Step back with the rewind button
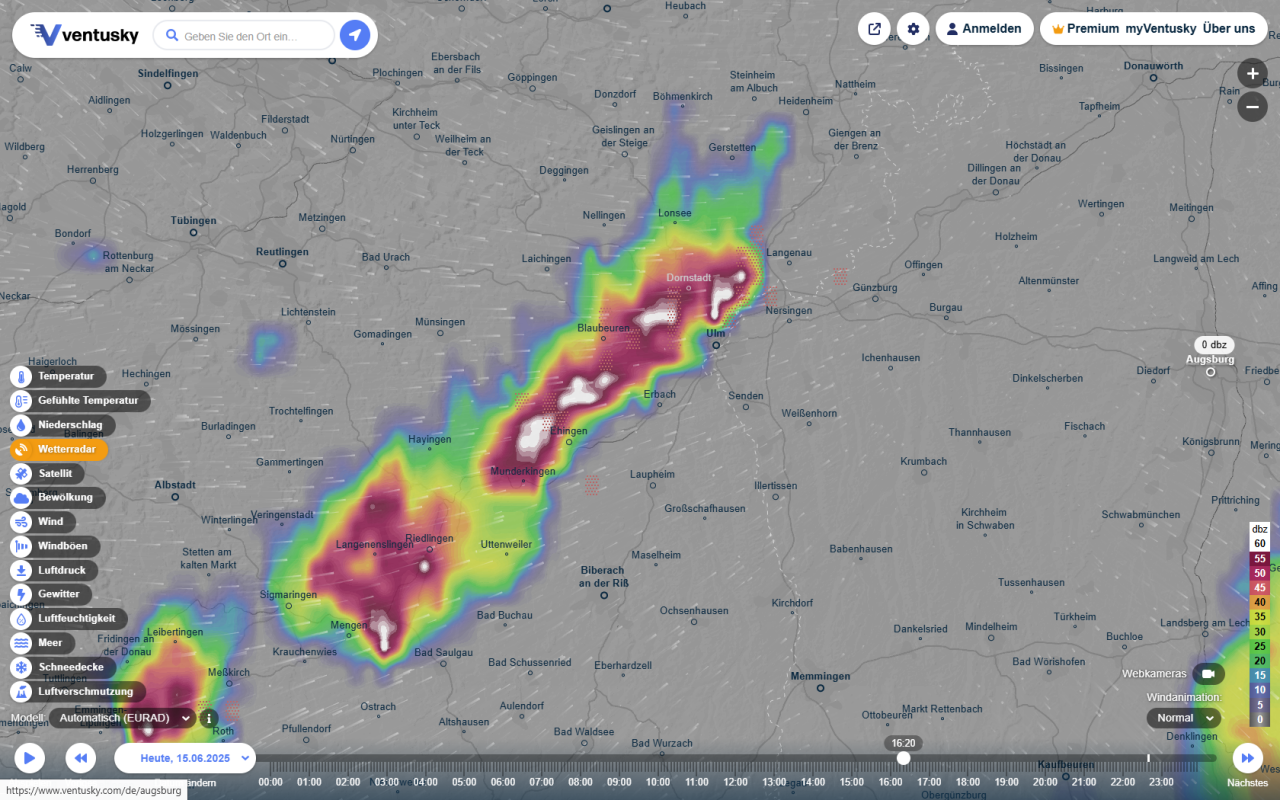The image size is (1280, 800). click(x=81, y=758)
